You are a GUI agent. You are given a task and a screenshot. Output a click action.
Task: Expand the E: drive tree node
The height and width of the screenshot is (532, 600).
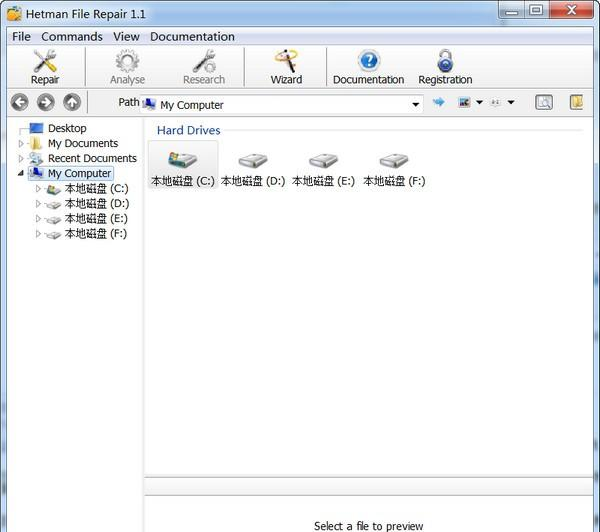pyautogui.click(x=38, y=219)
